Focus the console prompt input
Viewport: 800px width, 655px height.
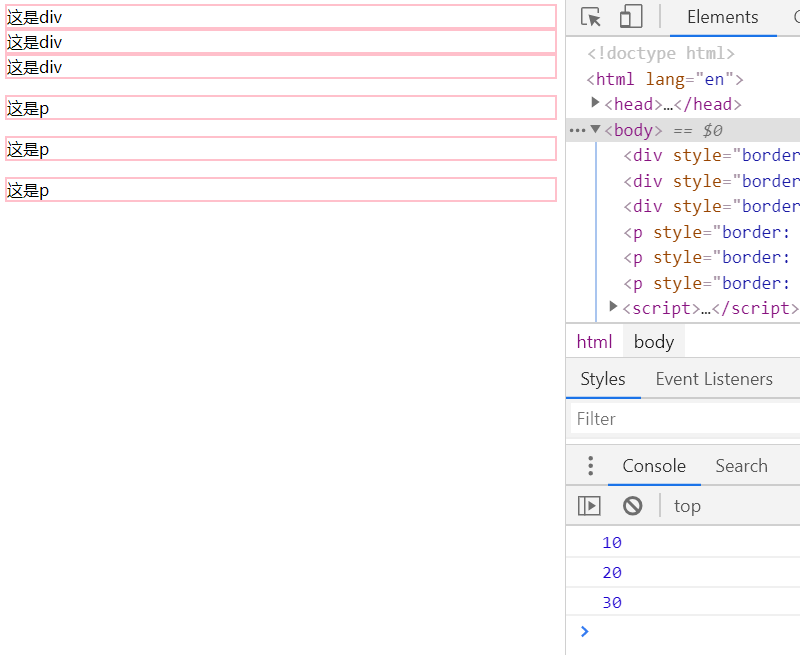694,632
